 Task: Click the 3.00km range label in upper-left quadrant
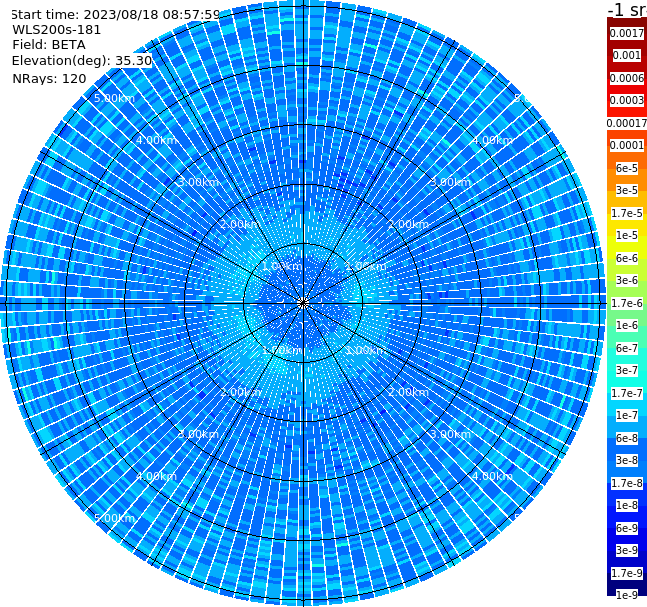198,182
